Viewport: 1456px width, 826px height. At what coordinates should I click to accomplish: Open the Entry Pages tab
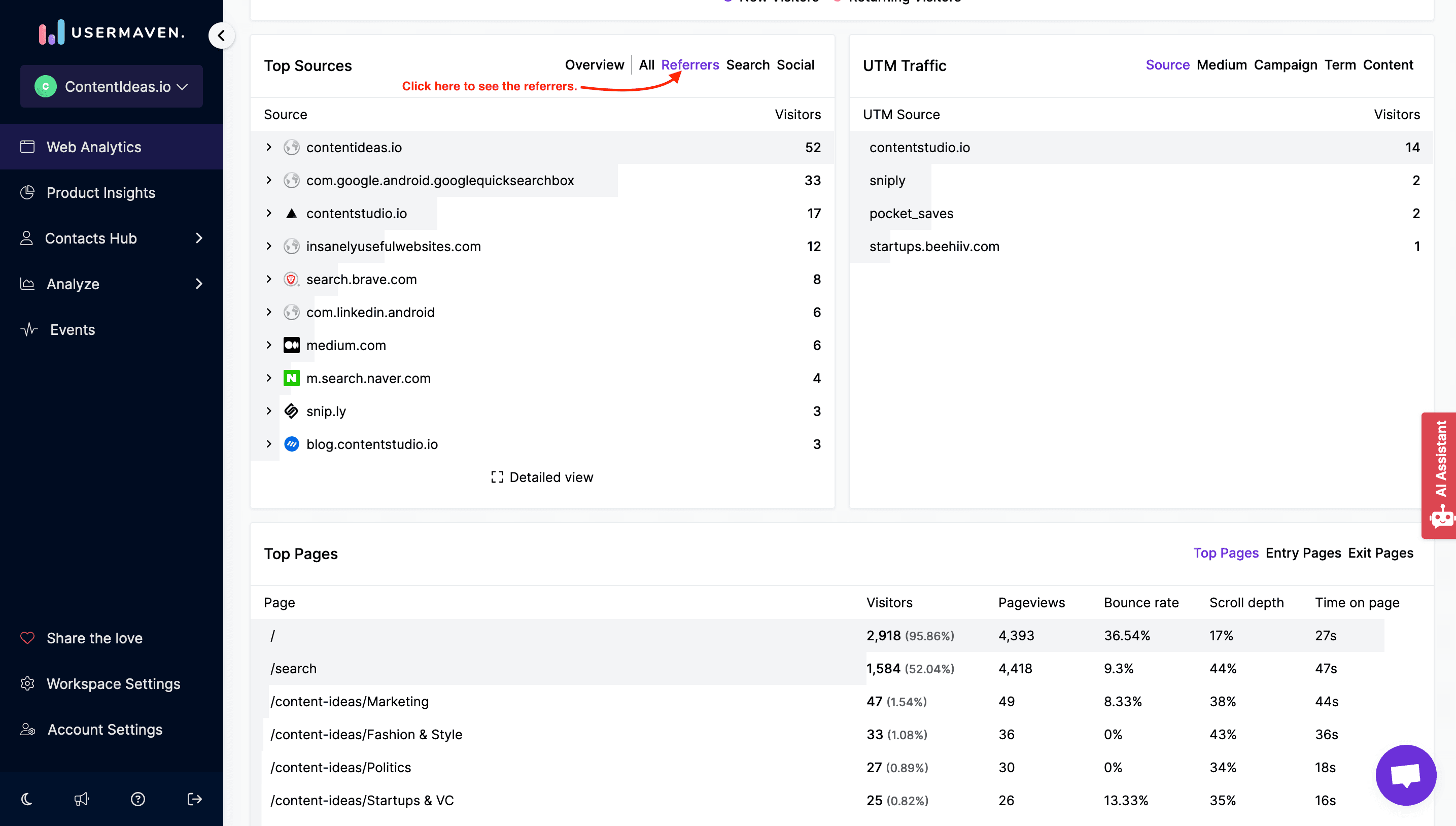pos(1303,553)
